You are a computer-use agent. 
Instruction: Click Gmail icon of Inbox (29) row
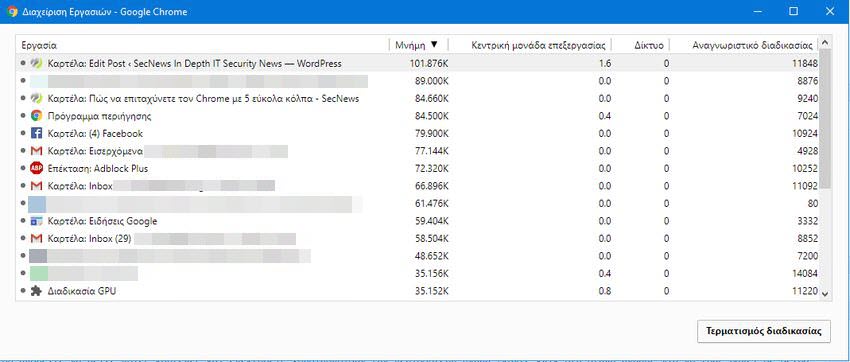tap(36, 238)
